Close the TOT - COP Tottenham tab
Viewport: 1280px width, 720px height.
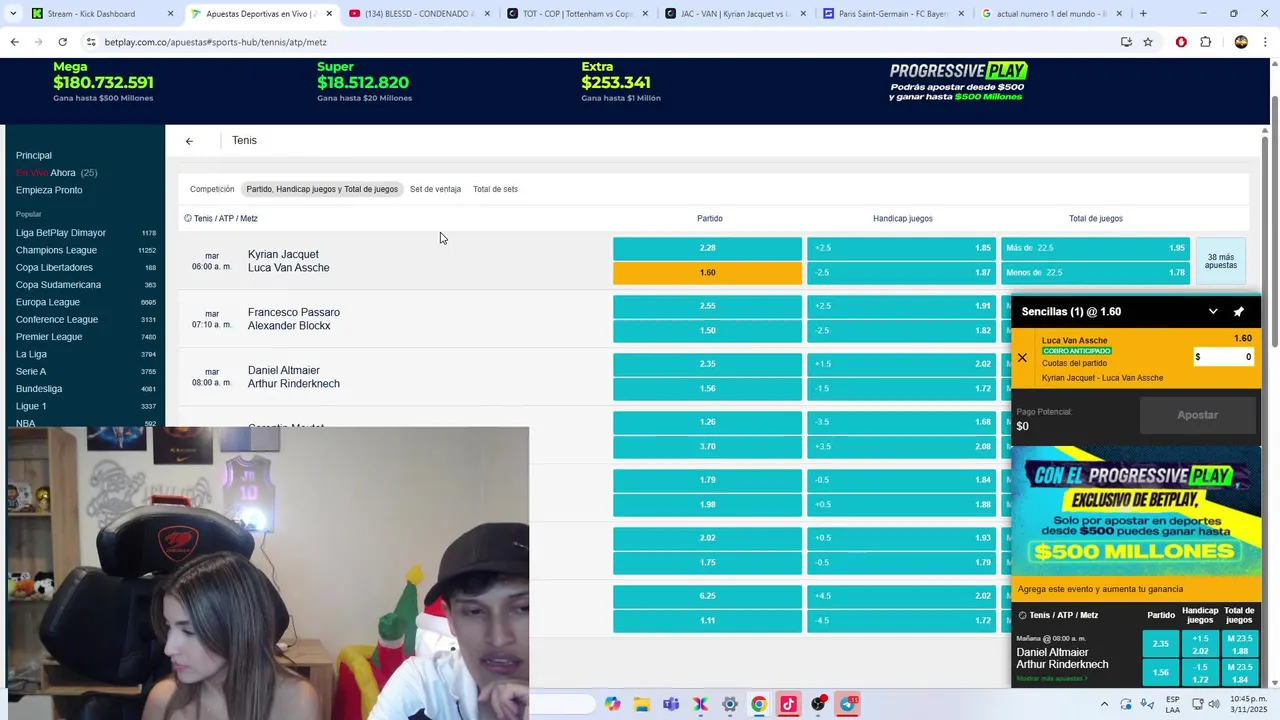[x=645, y=14]
